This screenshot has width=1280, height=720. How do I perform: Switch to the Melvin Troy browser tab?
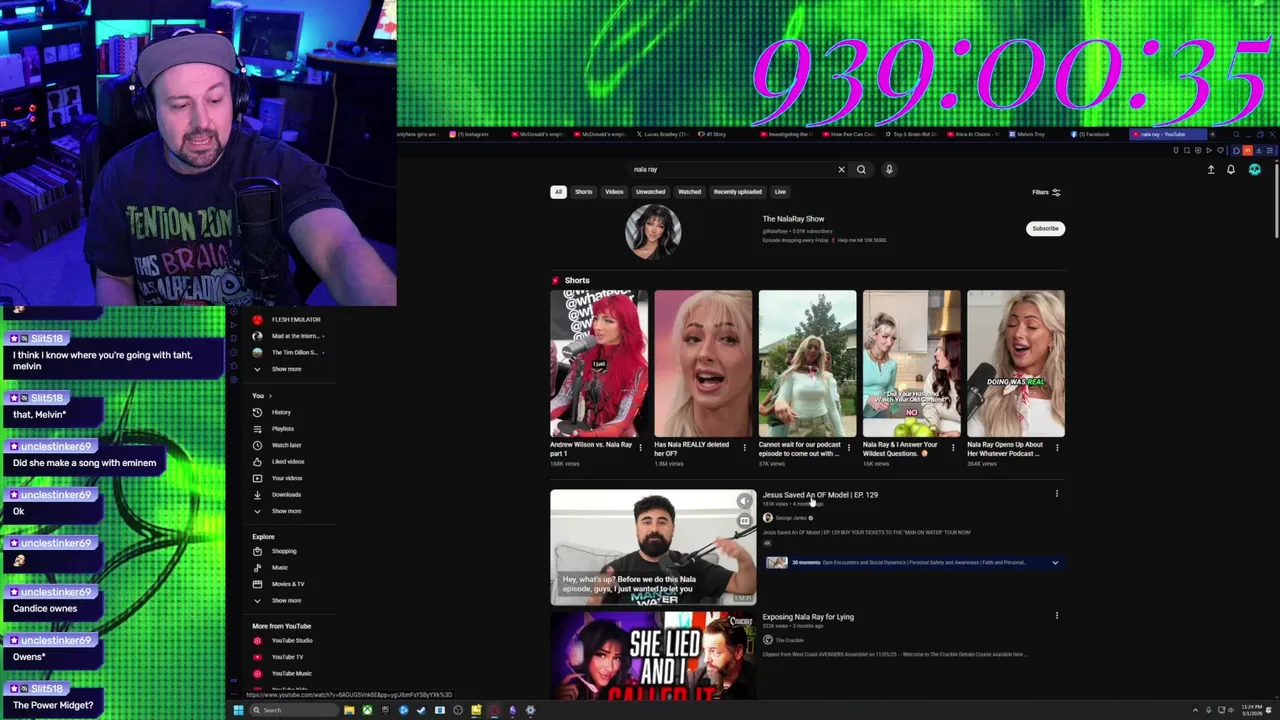pyautogui.click(x=1031, y=134)
